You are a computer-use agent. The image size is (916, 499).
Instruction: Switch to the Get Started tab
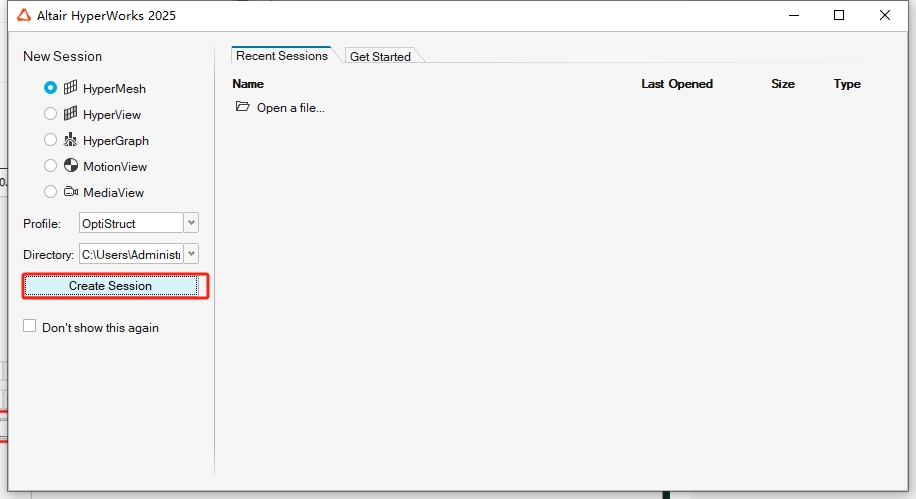[380, 56]
